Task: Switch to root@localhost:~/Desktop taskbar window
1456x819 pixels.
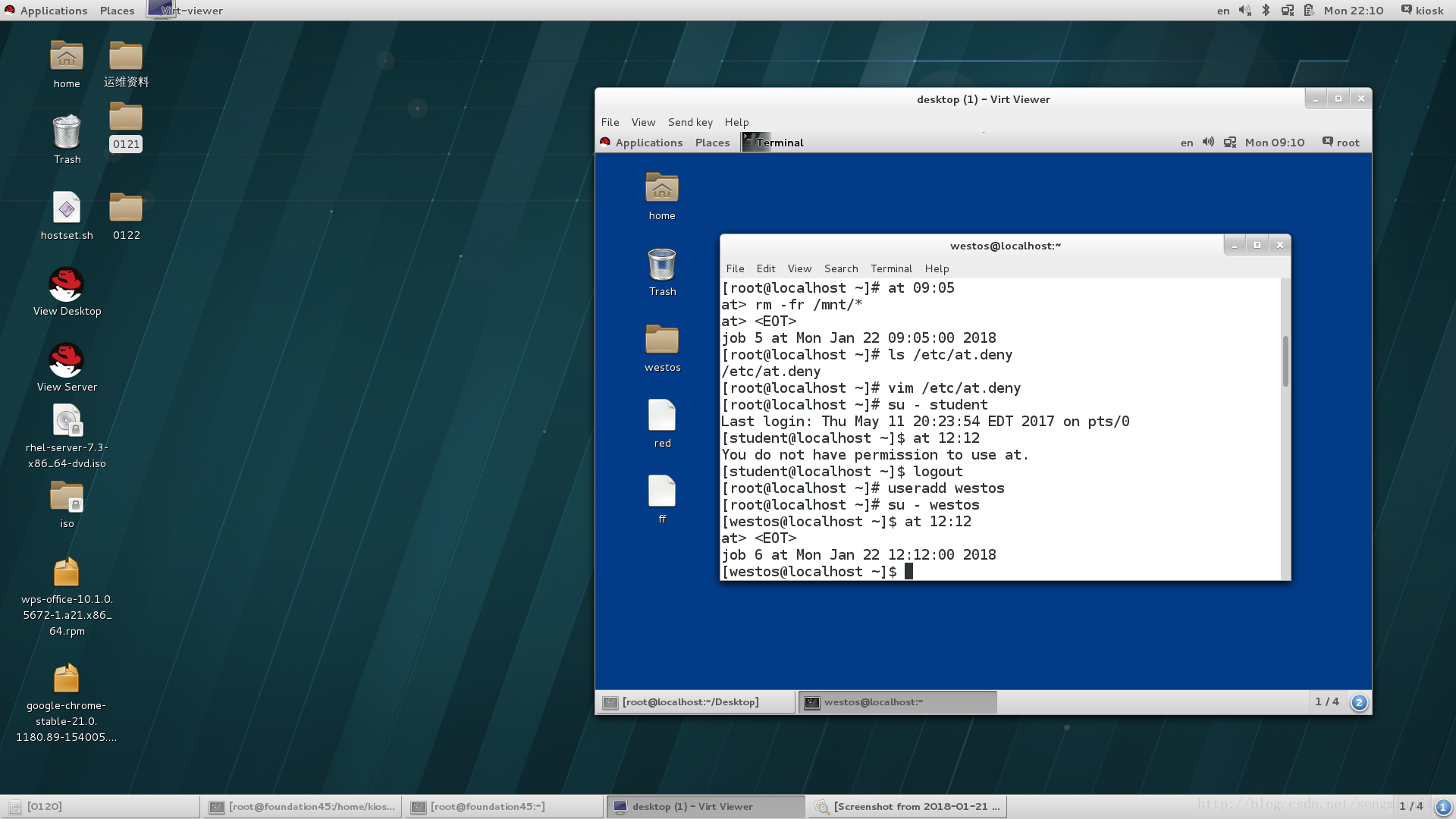Action: (695, 702)
